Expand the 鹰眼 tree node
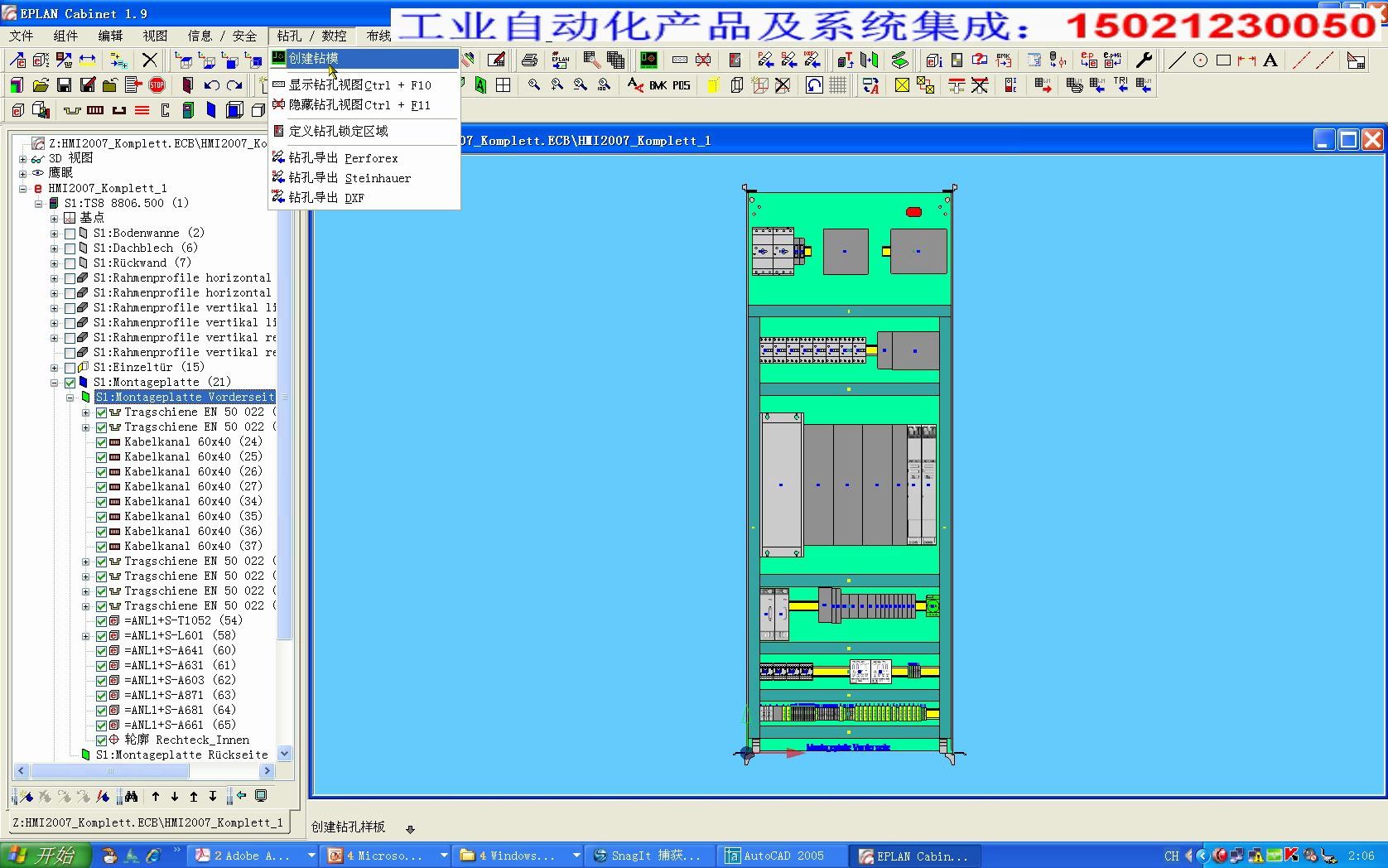Image resolution: width=1388 pixels, height=868 pixels. click(23, 174)
